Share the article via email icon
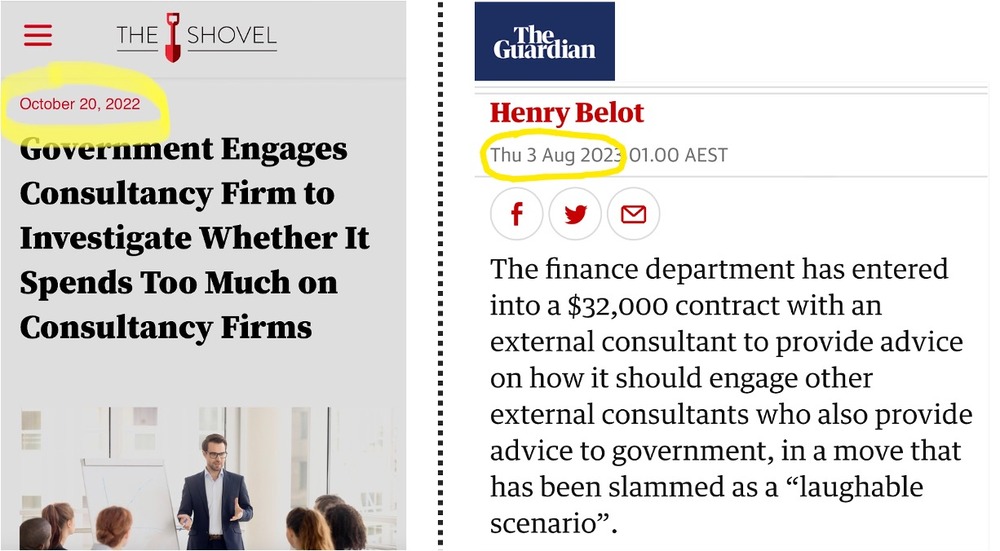 pyautogui.click(x=633, y=214)
